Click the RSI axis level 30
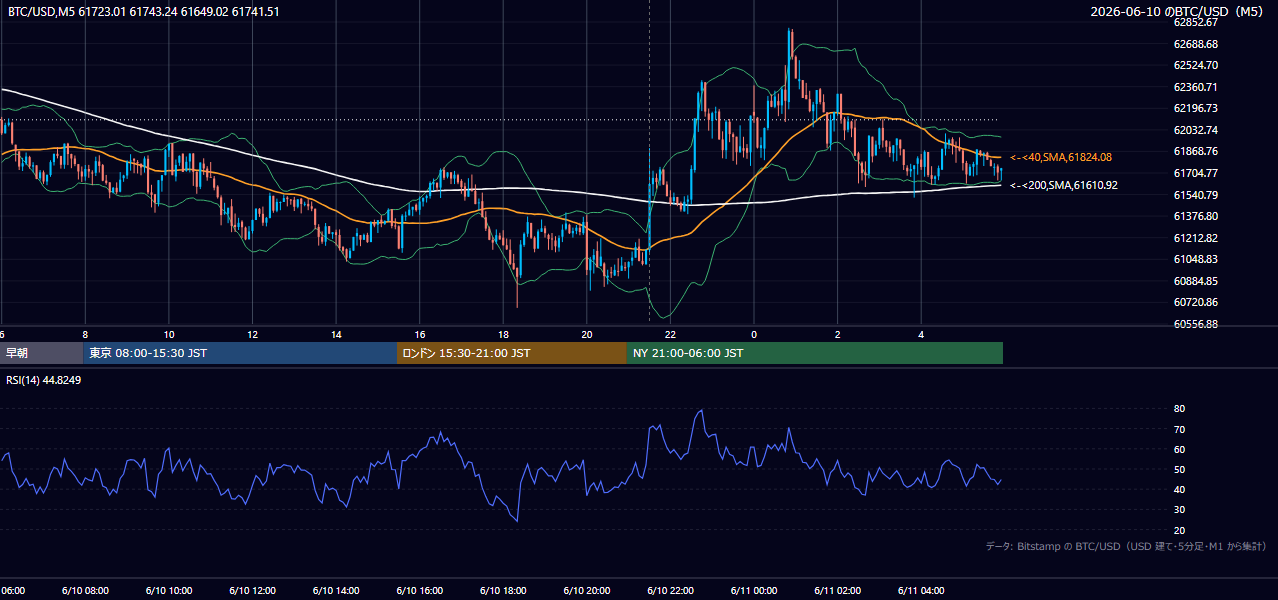Image resolution: width=1278 pixels, height=600 pixels. tap(1179, 510)
